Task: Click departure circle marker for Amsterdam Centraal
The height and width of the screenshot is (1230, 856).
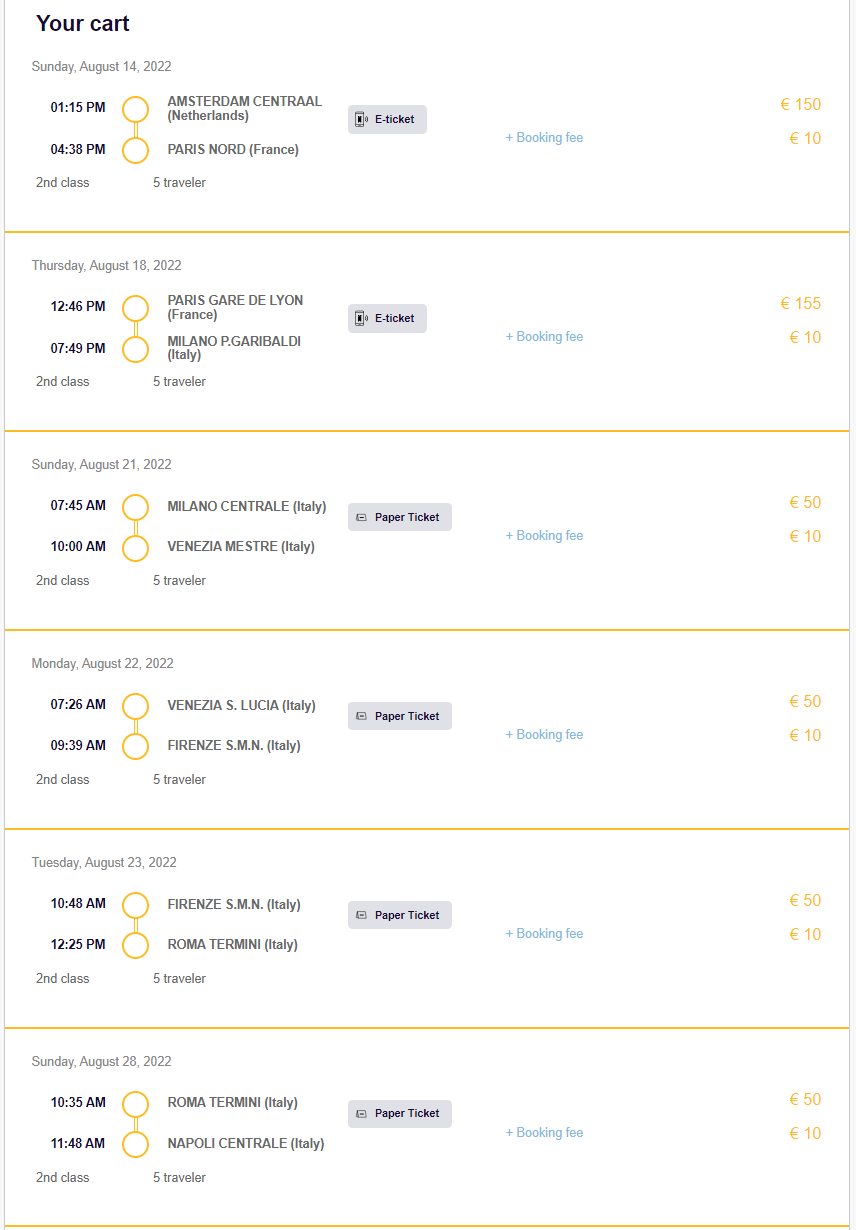Action: tap(135, 109)
